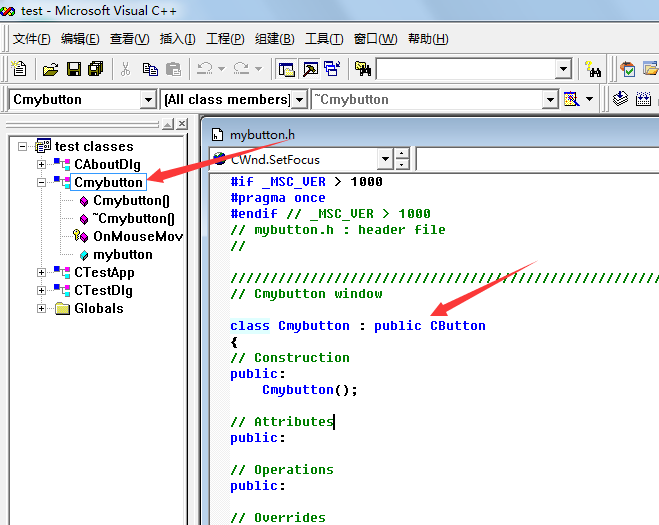The image size is (659, 525).
Task: Open the Window List icon
Action: (x=332, y=69)
